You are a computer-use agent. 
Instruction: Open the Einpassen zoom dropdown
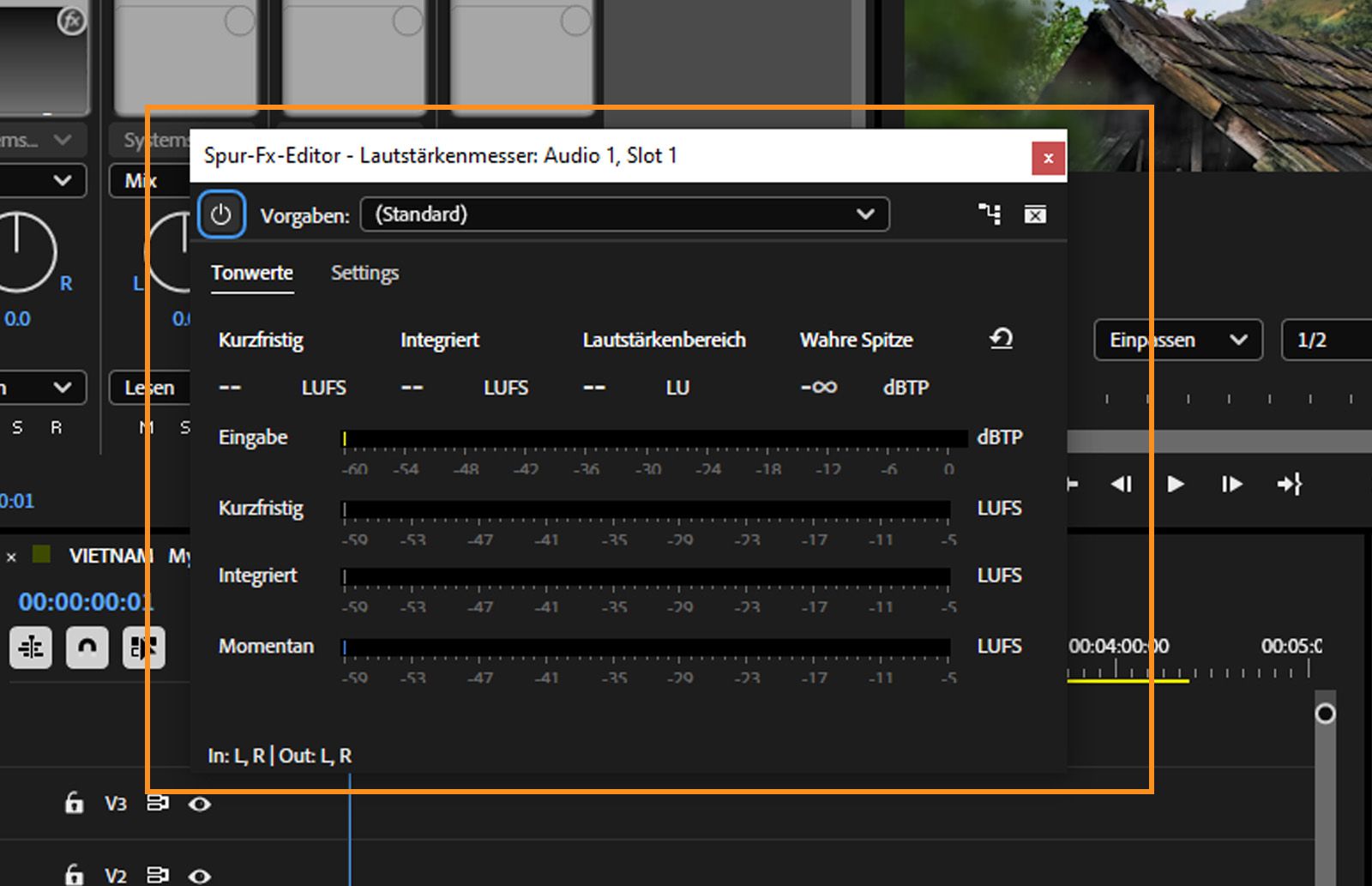click(1177, 340)
